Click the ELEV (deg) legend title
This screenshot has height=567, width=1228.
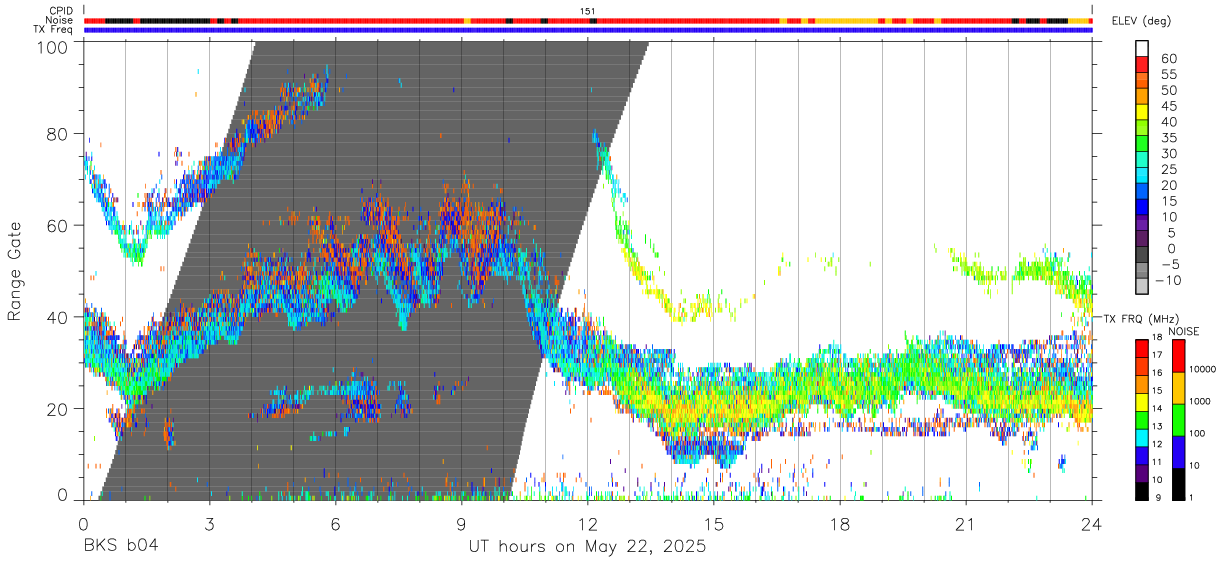(1142, 21)
